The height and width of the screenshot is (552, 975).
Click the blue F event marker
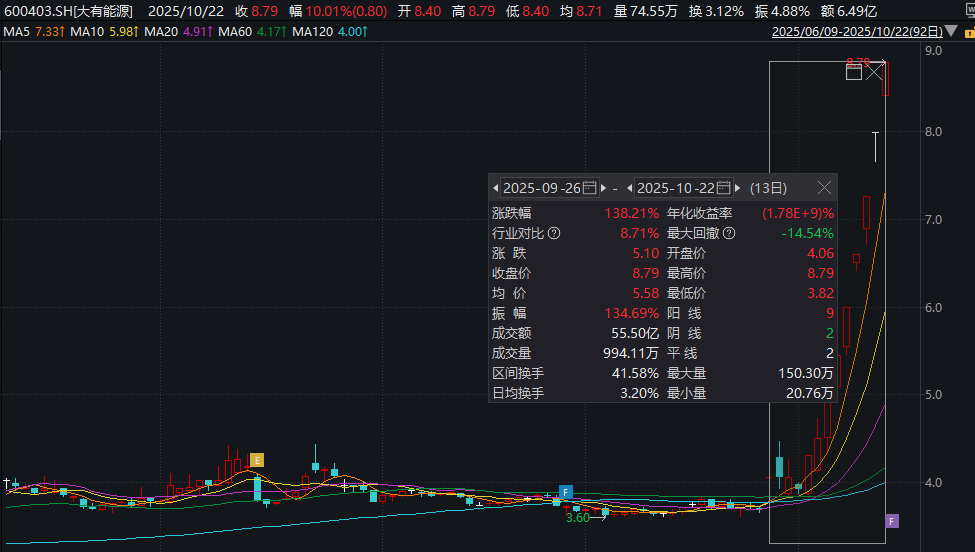tap(565, 493)
